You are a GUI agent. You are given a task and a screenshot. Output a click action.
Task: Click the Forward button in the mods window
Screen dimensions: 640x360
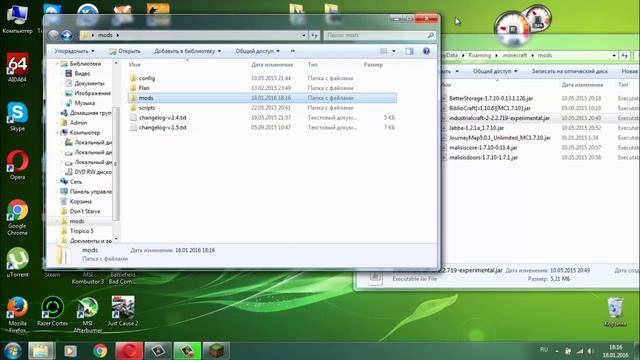coord(67,36)
